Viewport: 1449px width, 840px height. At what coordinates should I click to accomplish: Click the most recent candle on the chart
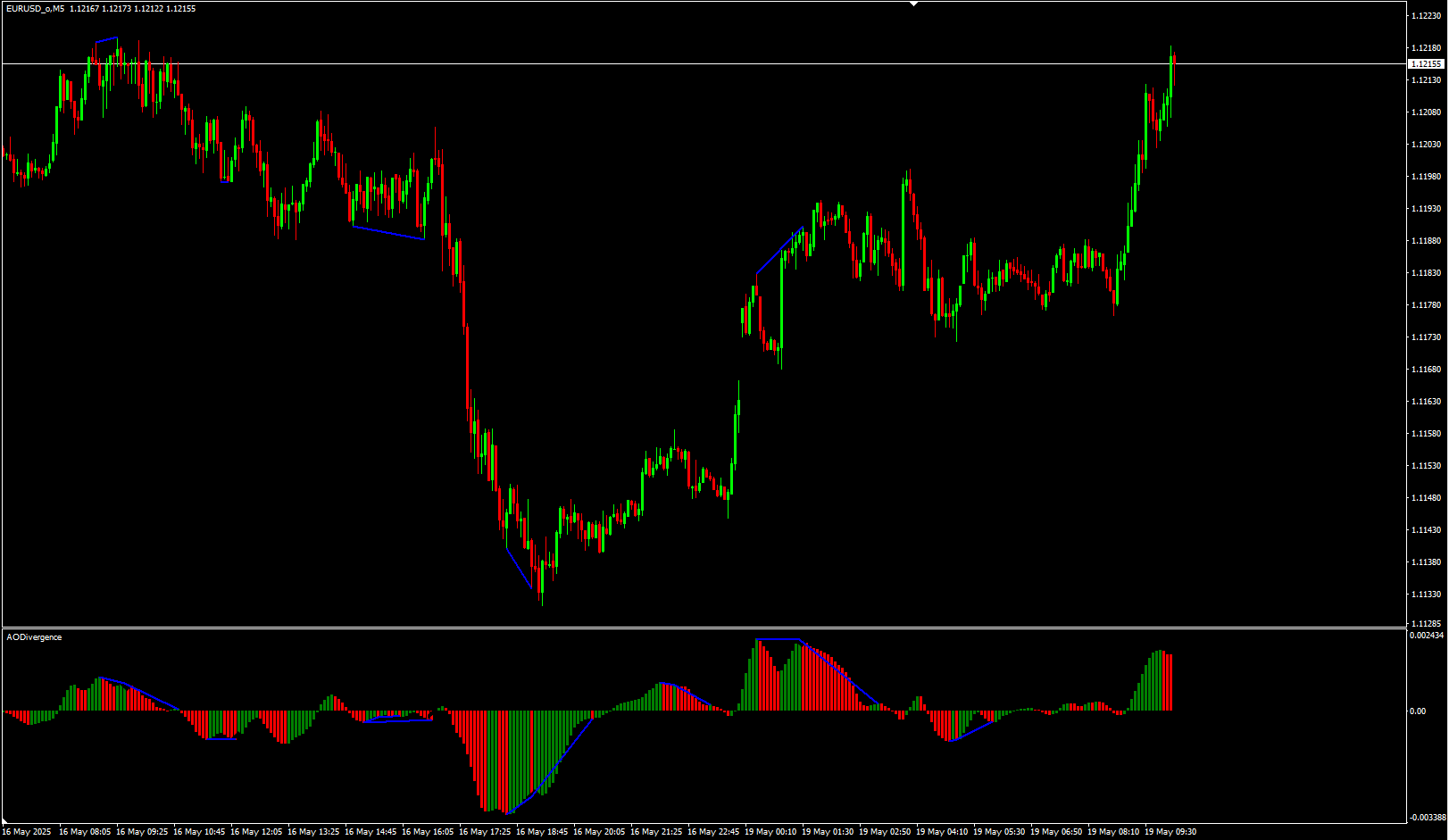tap(1174, 60)
